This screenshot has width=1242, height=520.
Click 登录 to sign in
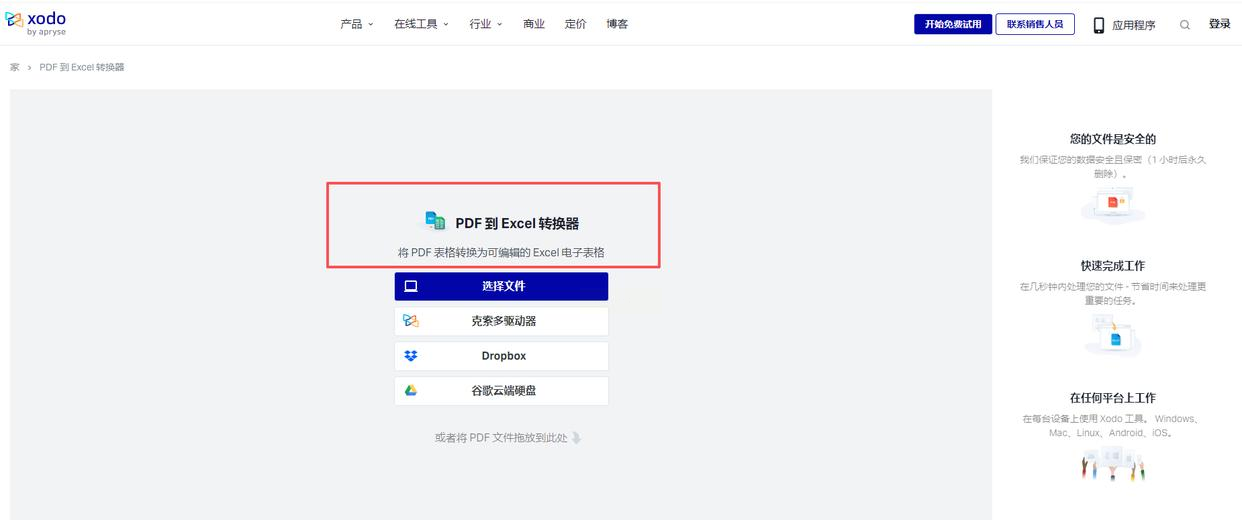coord(1220,24)
